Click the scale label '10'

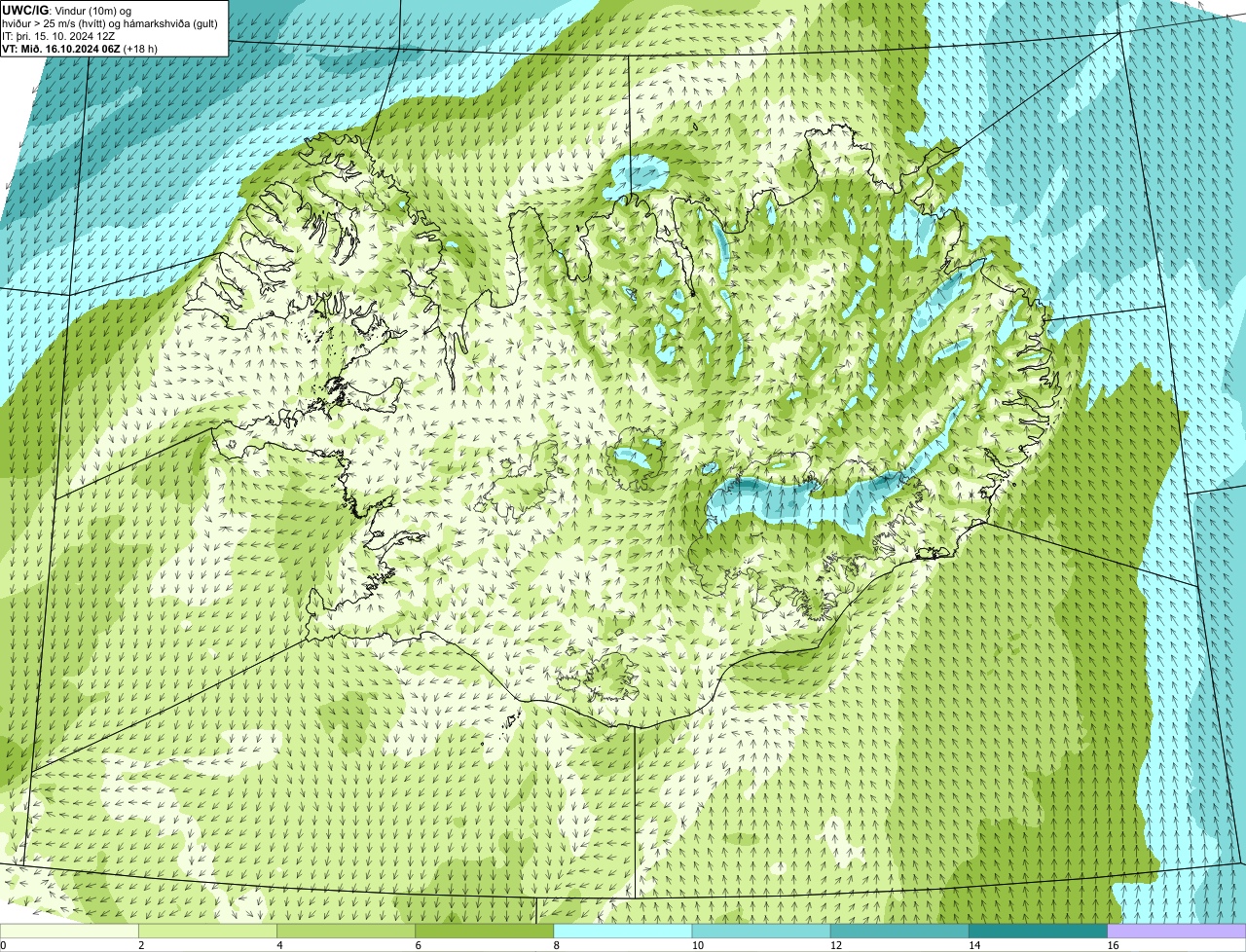pyautogui.click(x=697, y=945)
